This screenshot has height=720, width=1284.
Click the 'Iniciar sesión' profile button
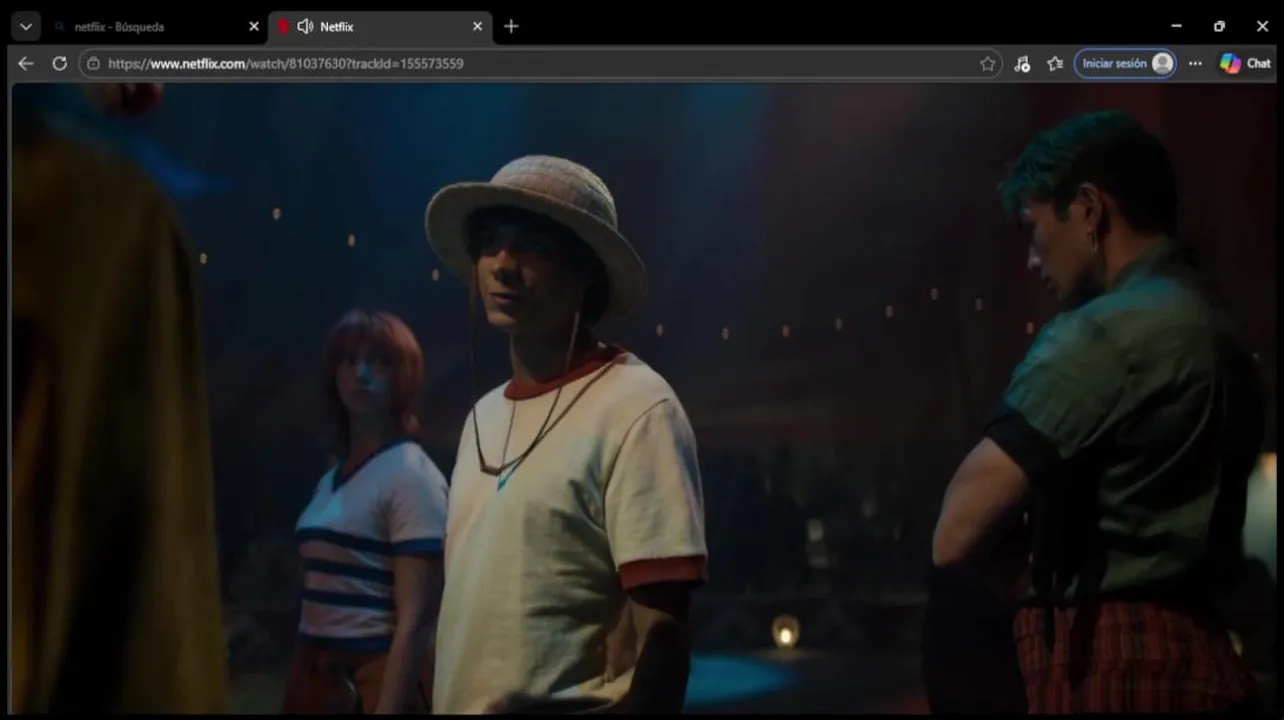click(x=1125, y=63)
